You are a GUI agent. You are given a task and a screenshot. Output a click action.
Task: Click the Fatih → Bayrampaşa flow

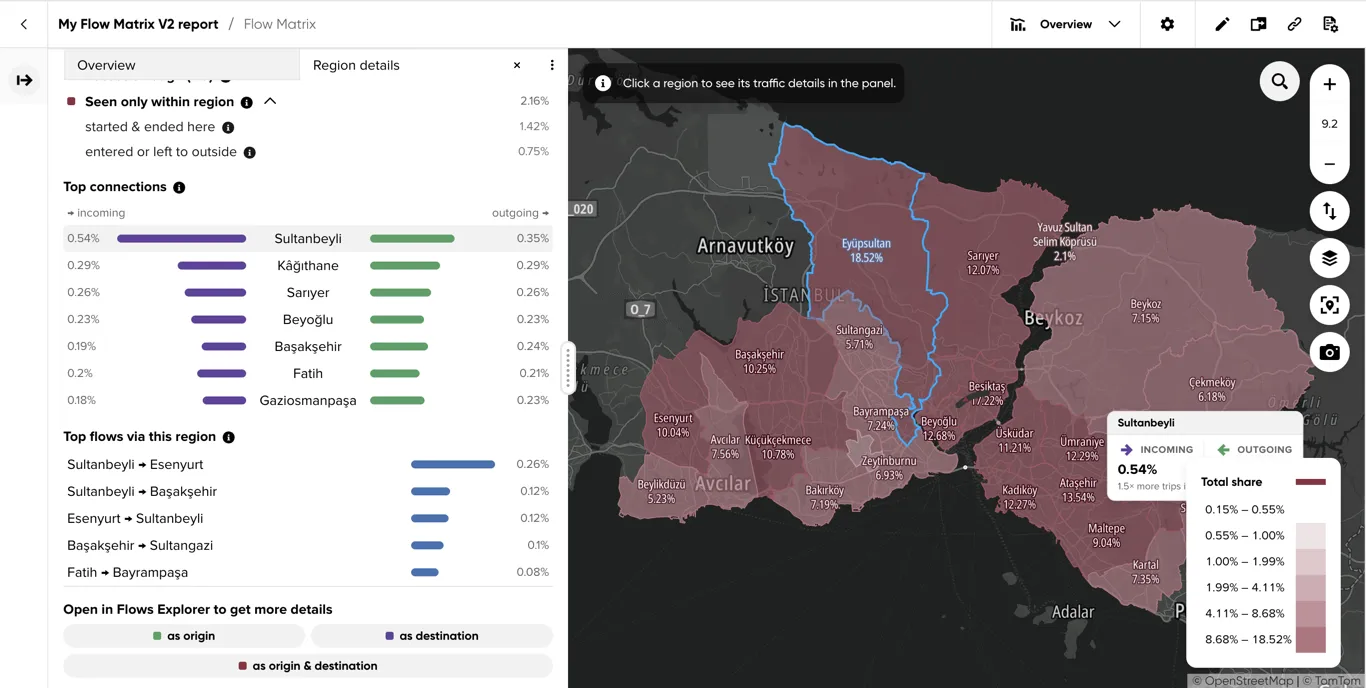click(308, 572)
